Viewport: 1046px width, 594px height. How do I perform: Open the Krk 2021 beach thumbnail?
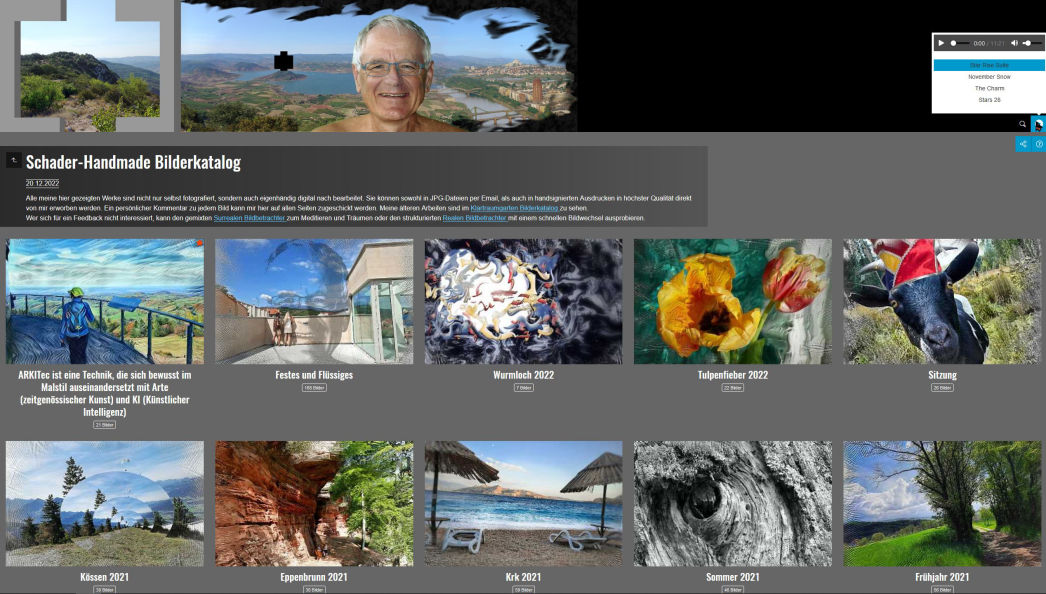[523, 504]
